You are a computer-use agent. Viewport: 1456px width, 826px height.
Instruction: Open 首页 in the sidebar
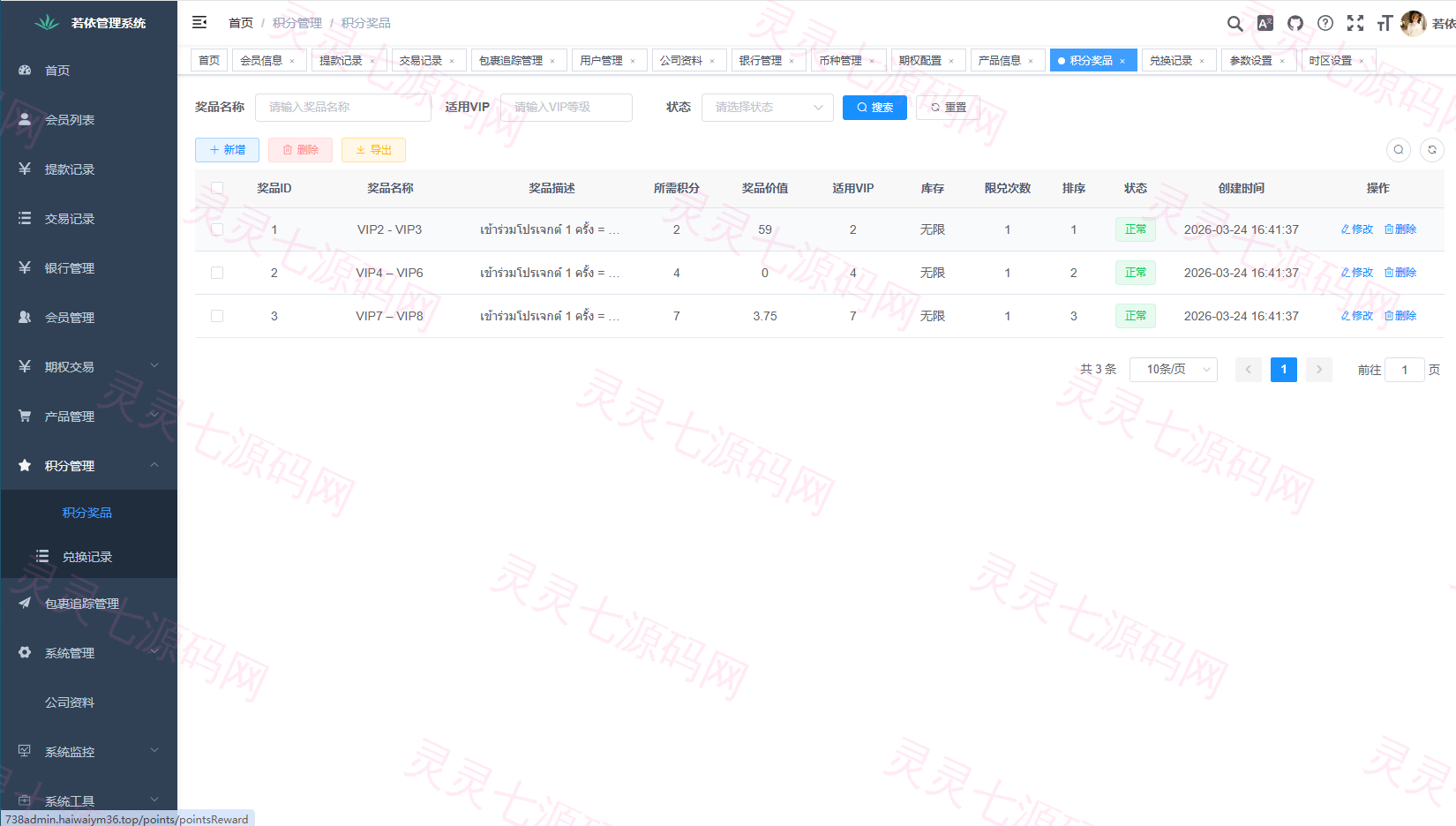pos(88,71)
